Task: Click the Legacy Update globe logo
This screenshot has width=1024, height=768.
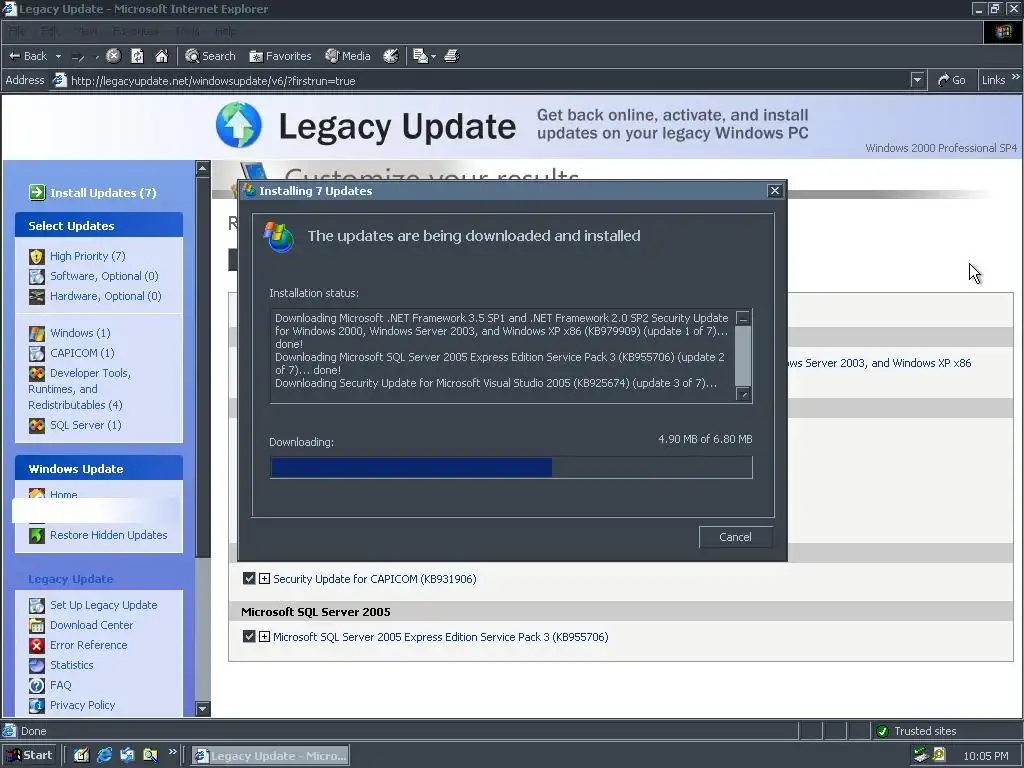Action: [239, 125]
